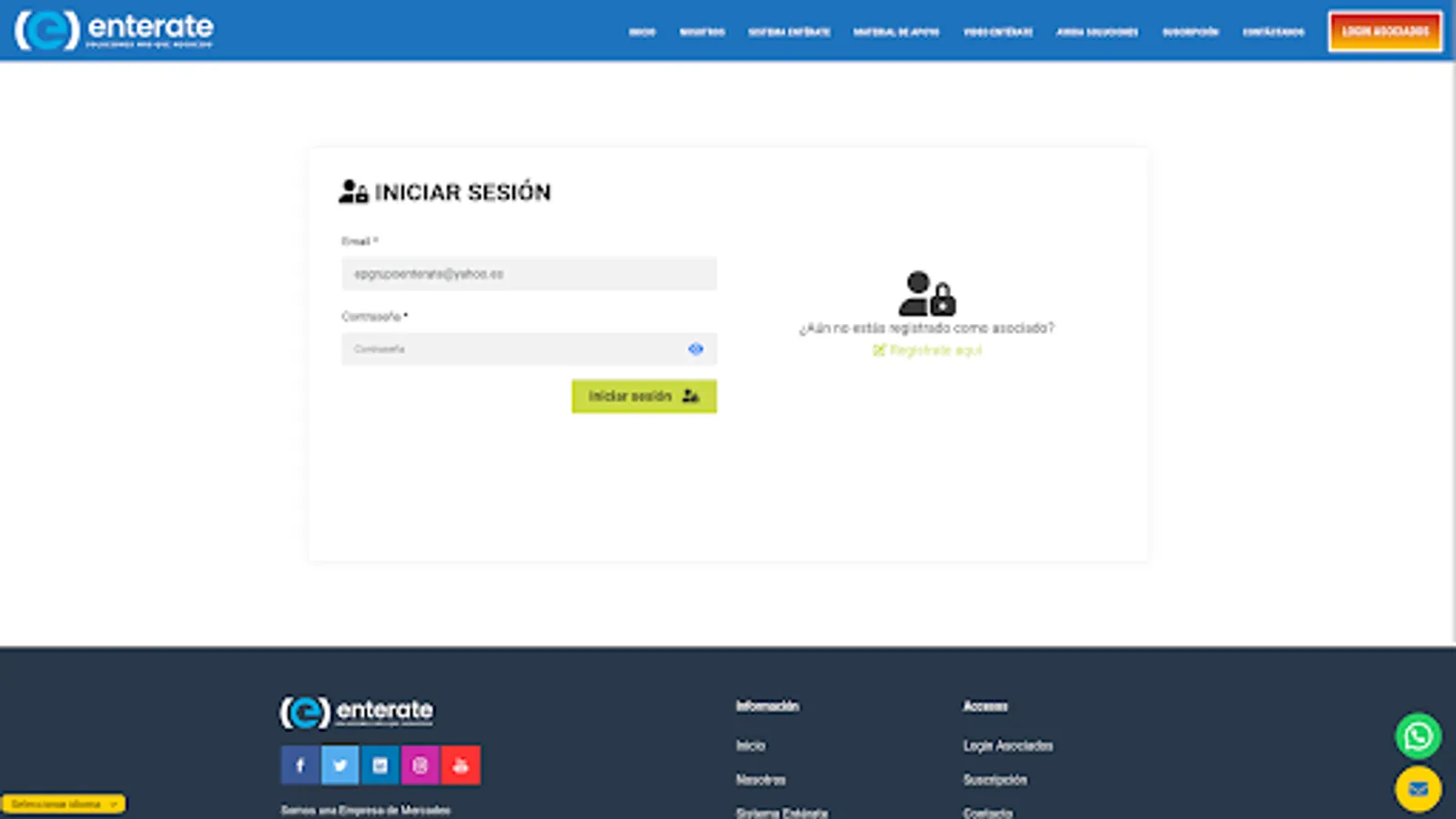Select Nosotros in the navigation menu

point(703,32)
